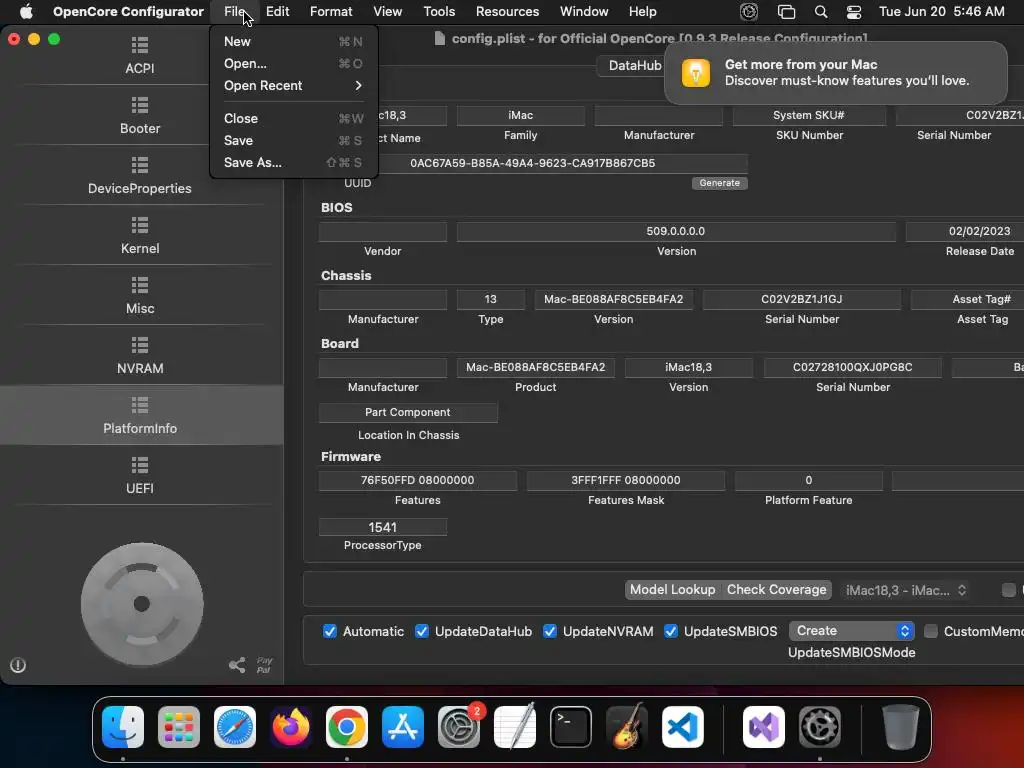Choose Open... from the File menu

(x=293, y=63)
